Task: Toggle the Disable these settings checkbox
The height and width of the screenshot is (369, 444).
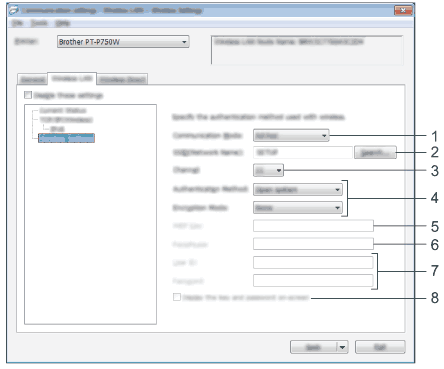Action: (x=28, y=95)
